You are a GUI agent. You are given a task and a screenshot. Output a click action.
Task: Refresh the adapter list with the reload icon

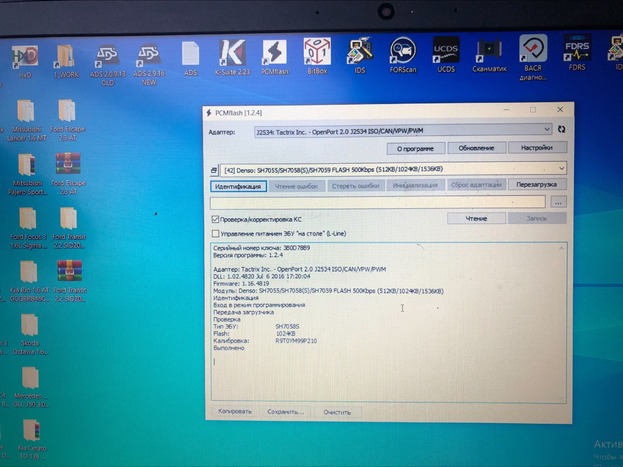pos(562,129)
